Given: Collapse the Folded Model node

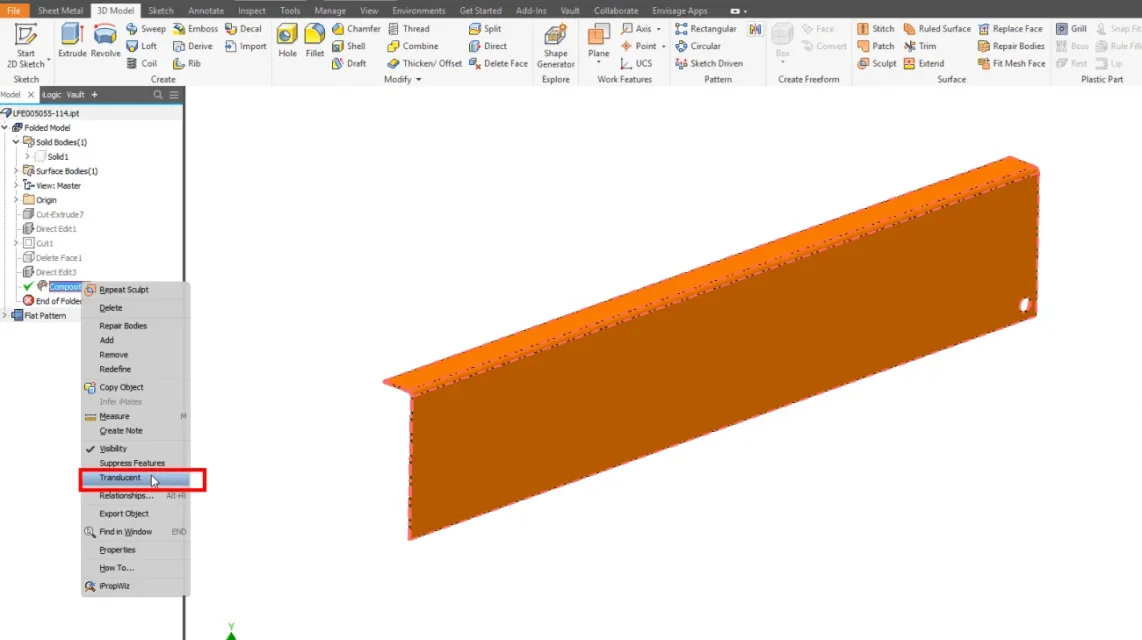Looking at the screenshot, I should coord(5,127).
